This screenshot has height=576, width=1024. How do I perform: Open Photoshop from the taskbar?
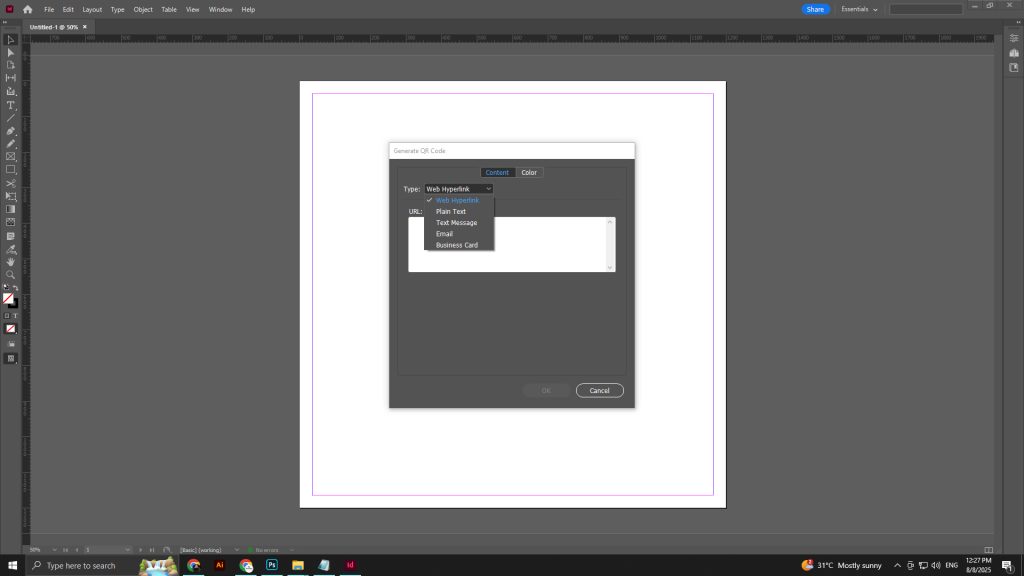[272, 565]
